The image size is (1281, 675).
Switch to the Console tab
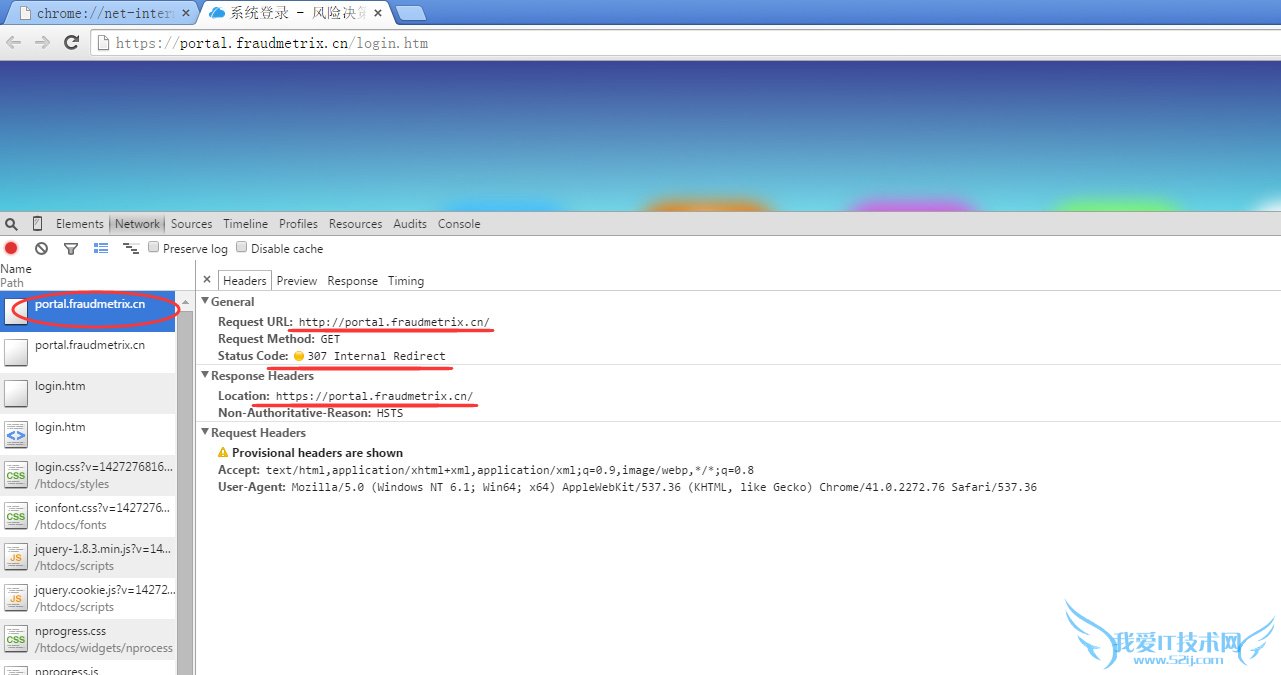tap(458, 223)
